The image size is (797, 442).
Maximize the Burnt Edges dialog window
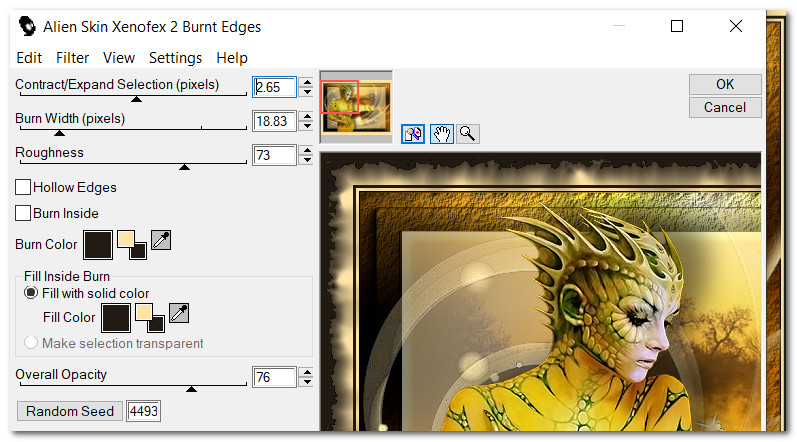coord(677,26)
